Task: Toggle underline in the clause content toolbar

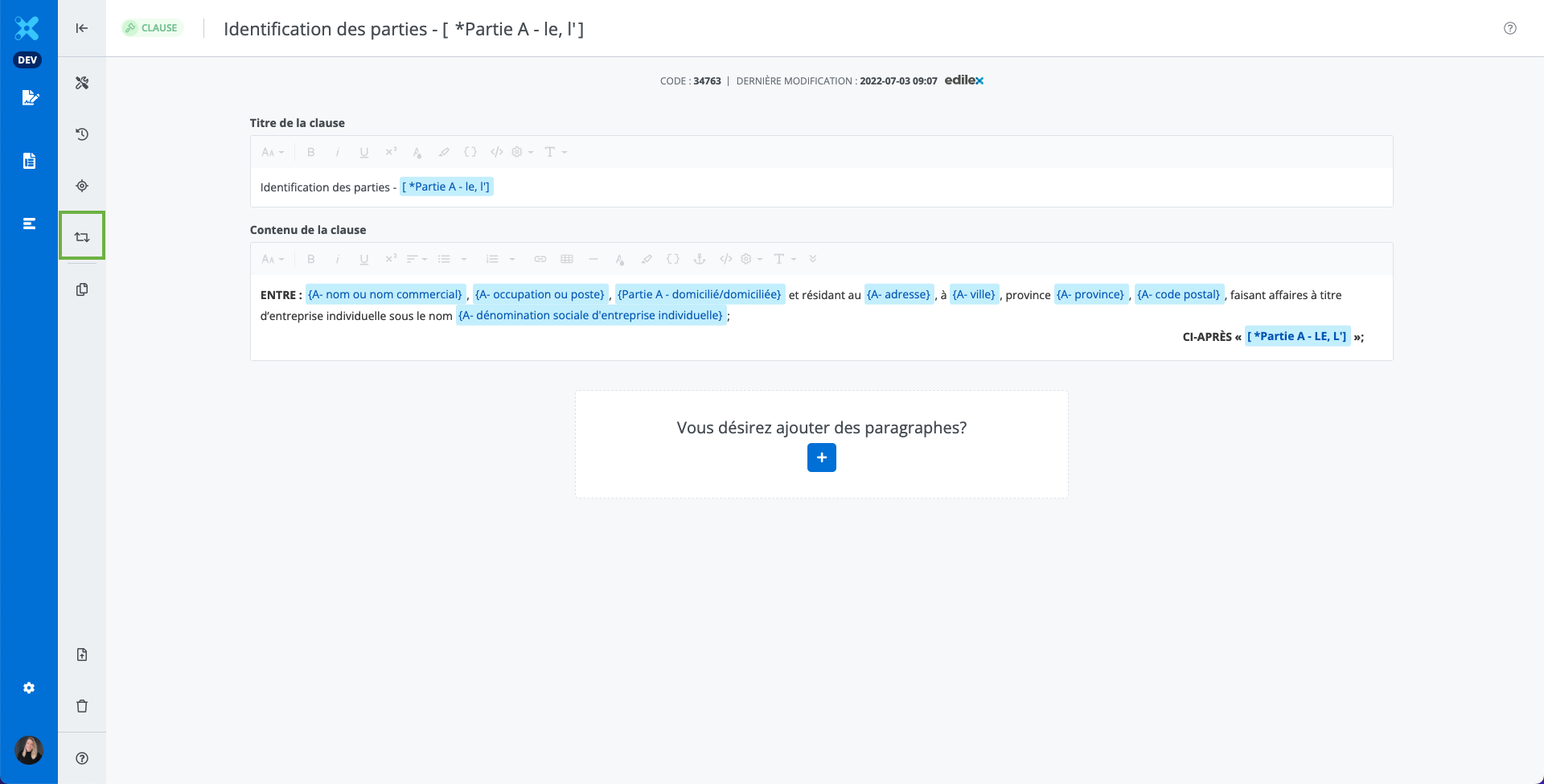Action: [364, 259]
